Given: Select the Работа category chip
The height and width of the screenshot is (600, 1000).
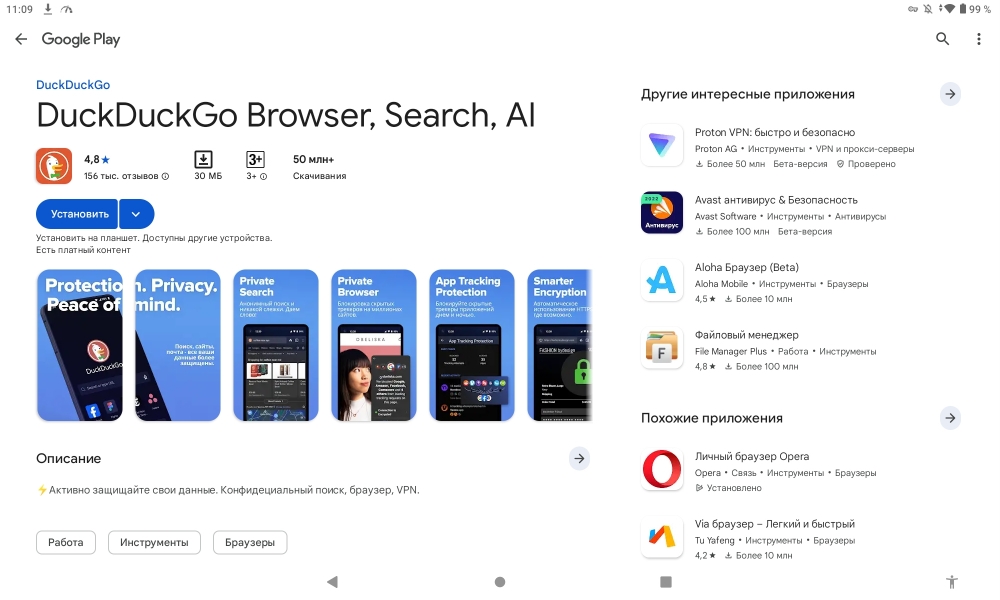Looking at the screenshot, I should point(66,543).
